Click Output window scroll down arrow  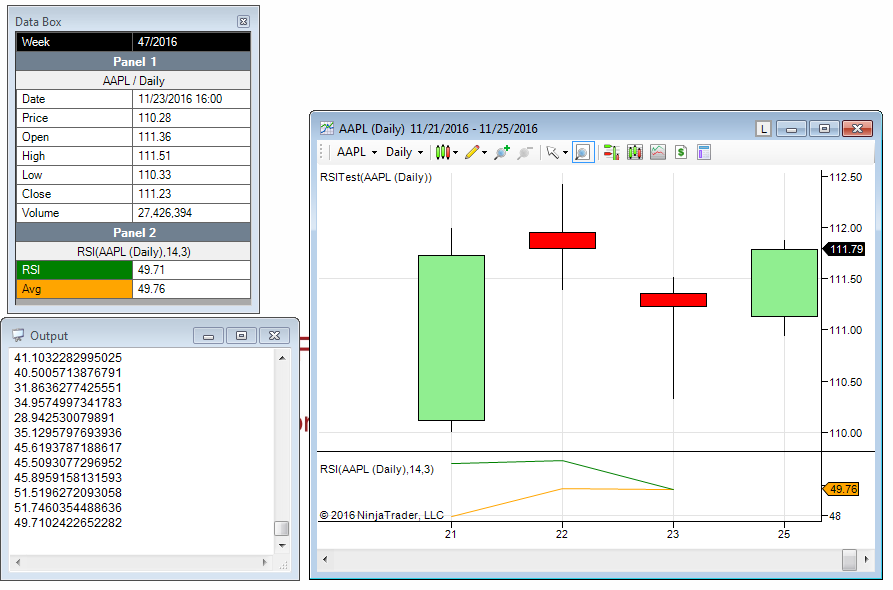point(282,546)
